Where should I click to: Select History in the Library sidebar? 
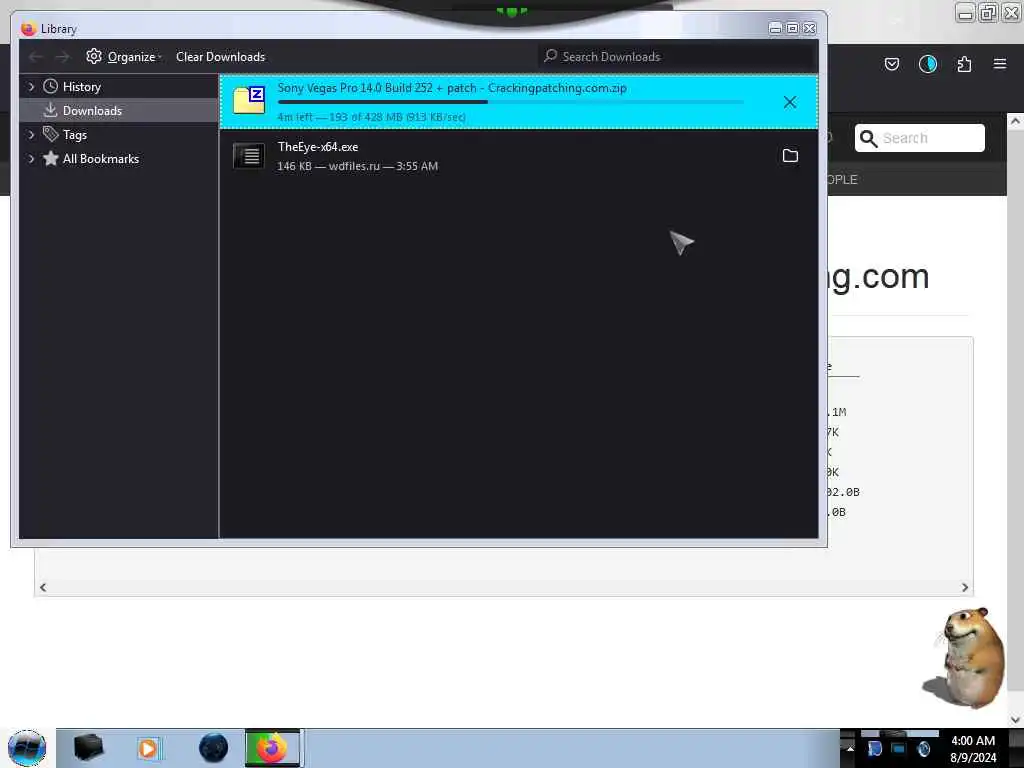(82, 87)
